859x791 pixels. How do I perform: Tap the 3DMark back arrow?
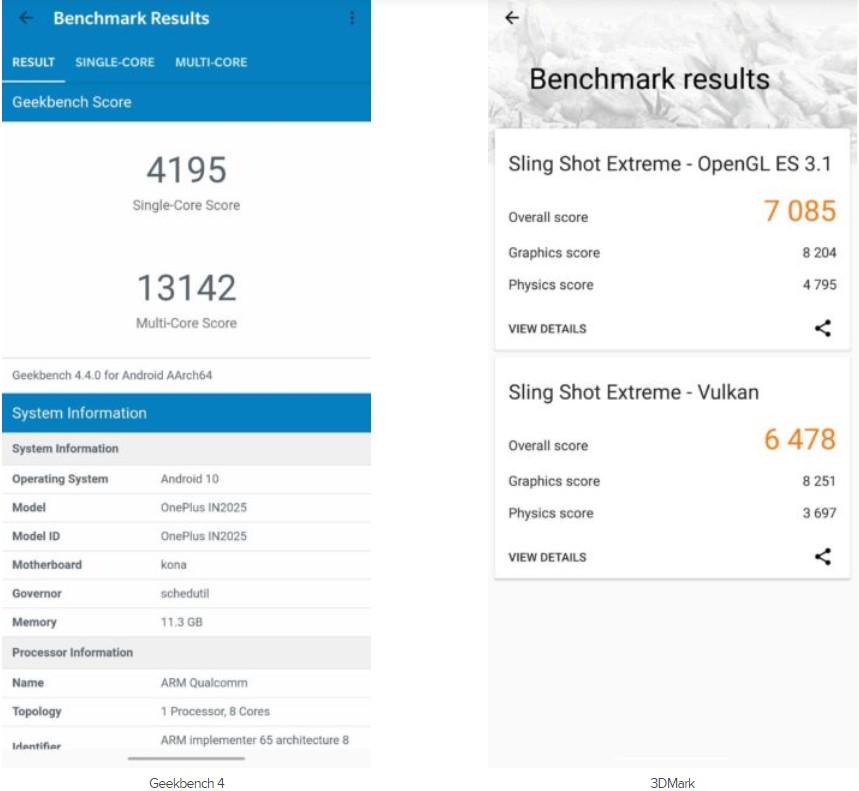[512, 18]
